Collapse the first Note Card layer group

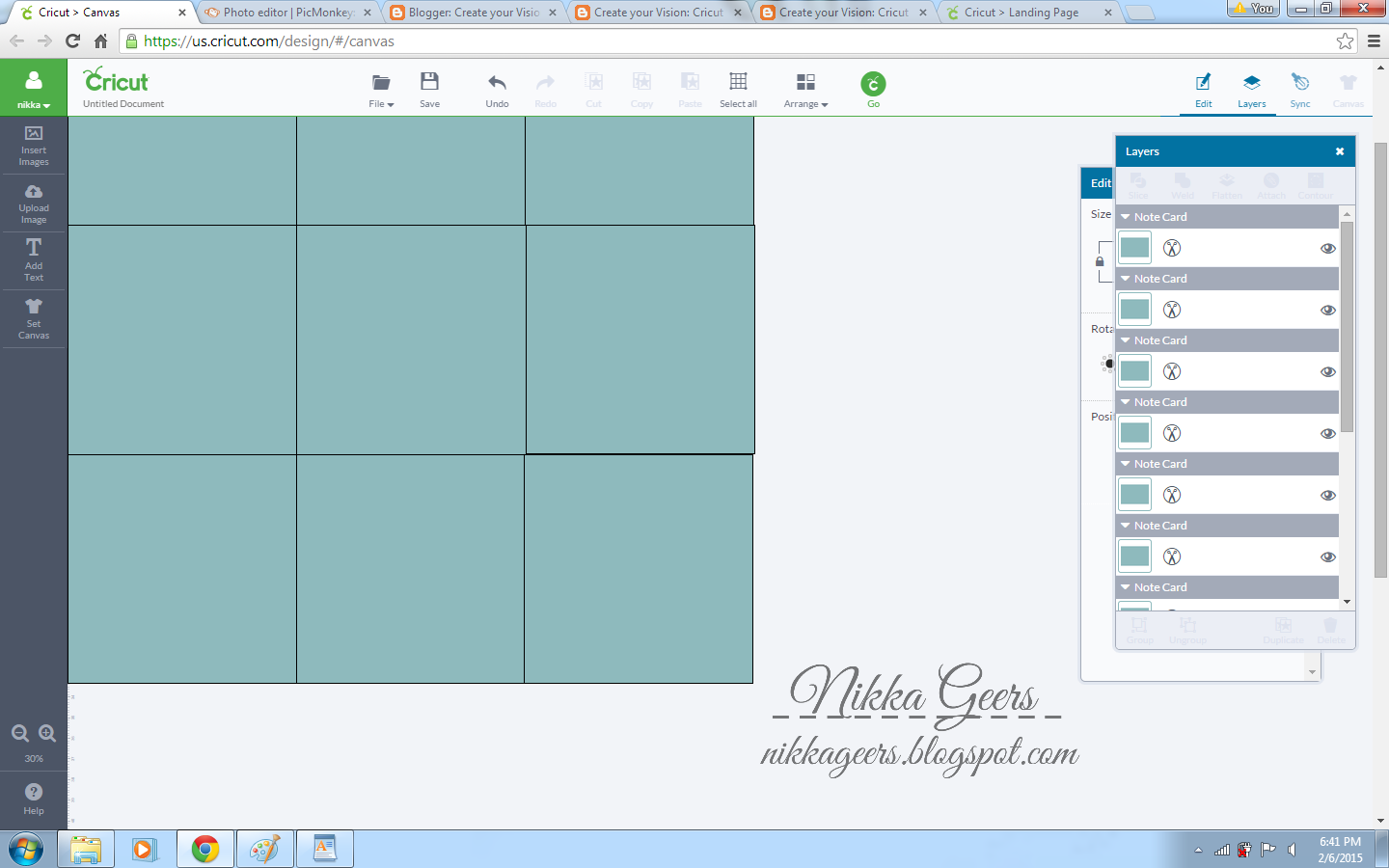1125,216
